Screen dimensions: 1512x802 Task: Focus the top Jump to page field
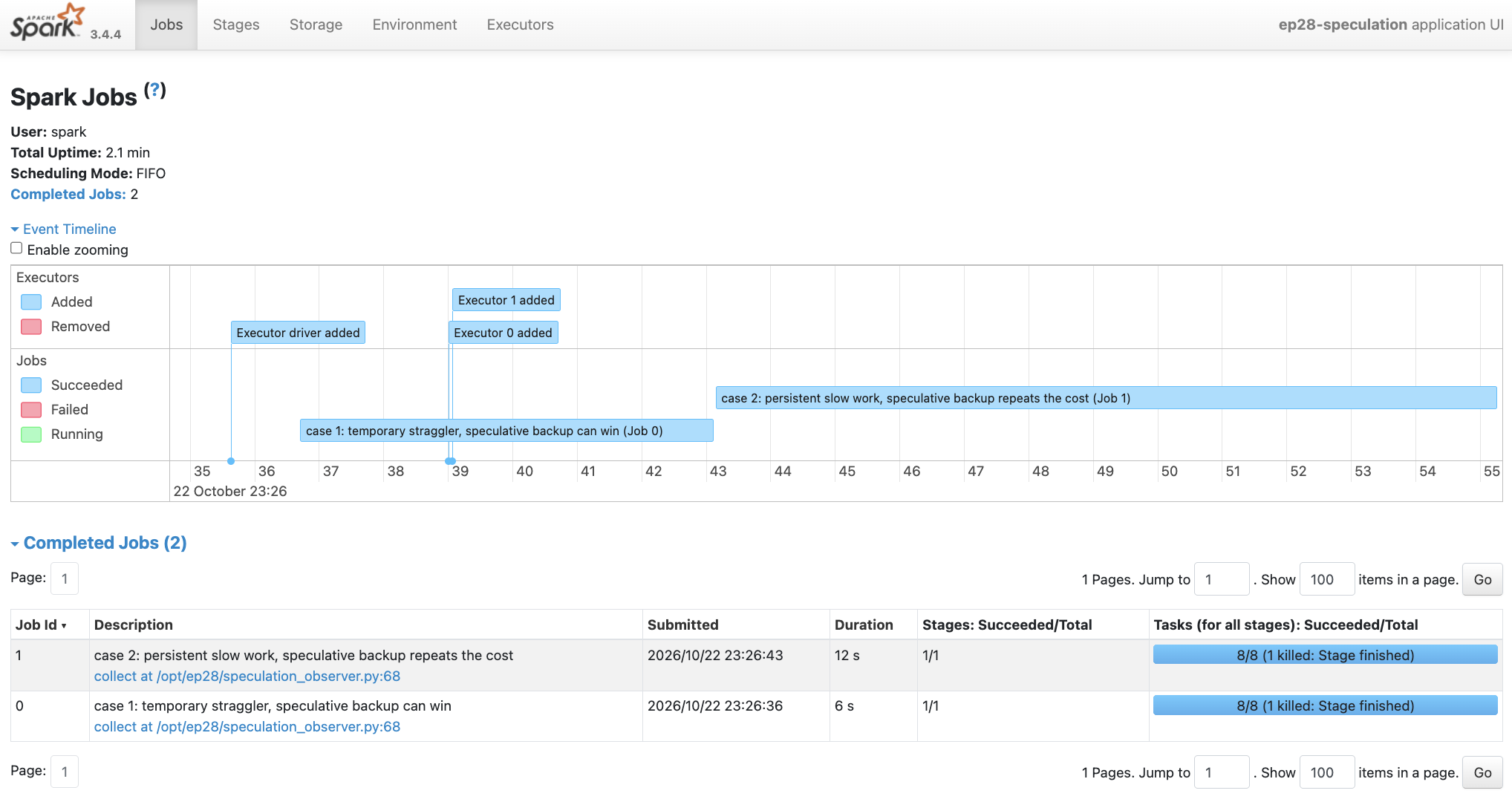tap(1222, 579)
